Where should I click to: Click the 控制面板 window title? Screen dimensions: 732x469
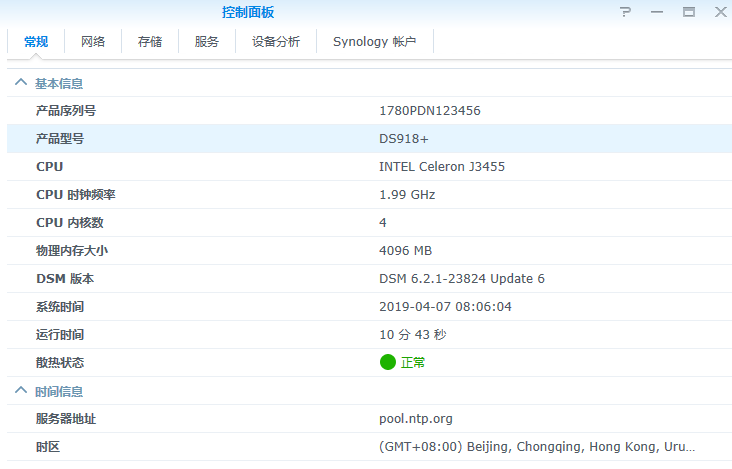pyautogui.click(x=248, y=12)
